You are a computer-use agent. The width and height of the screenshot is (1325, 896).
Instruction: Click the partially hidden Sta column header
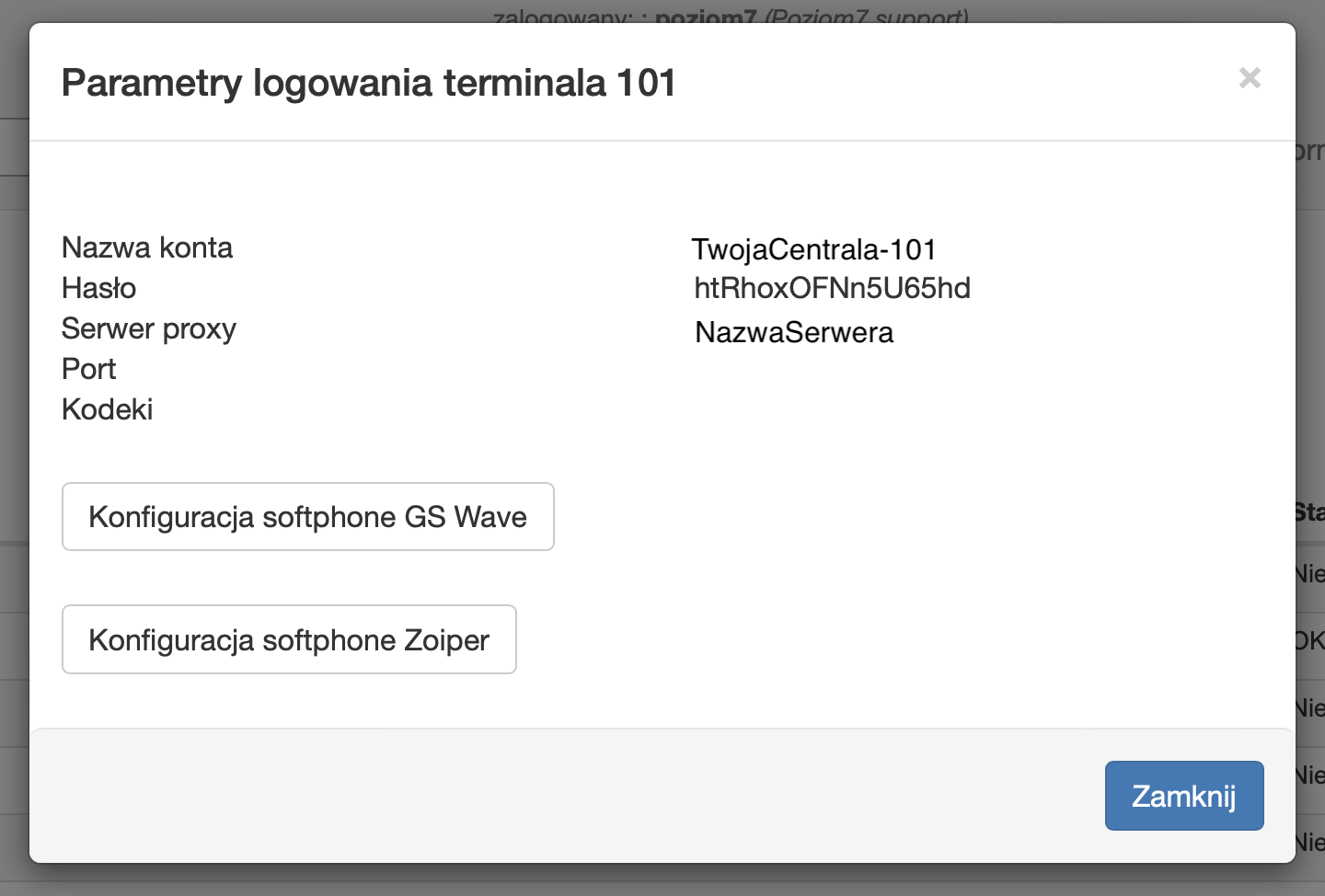tap(1310, 511)
